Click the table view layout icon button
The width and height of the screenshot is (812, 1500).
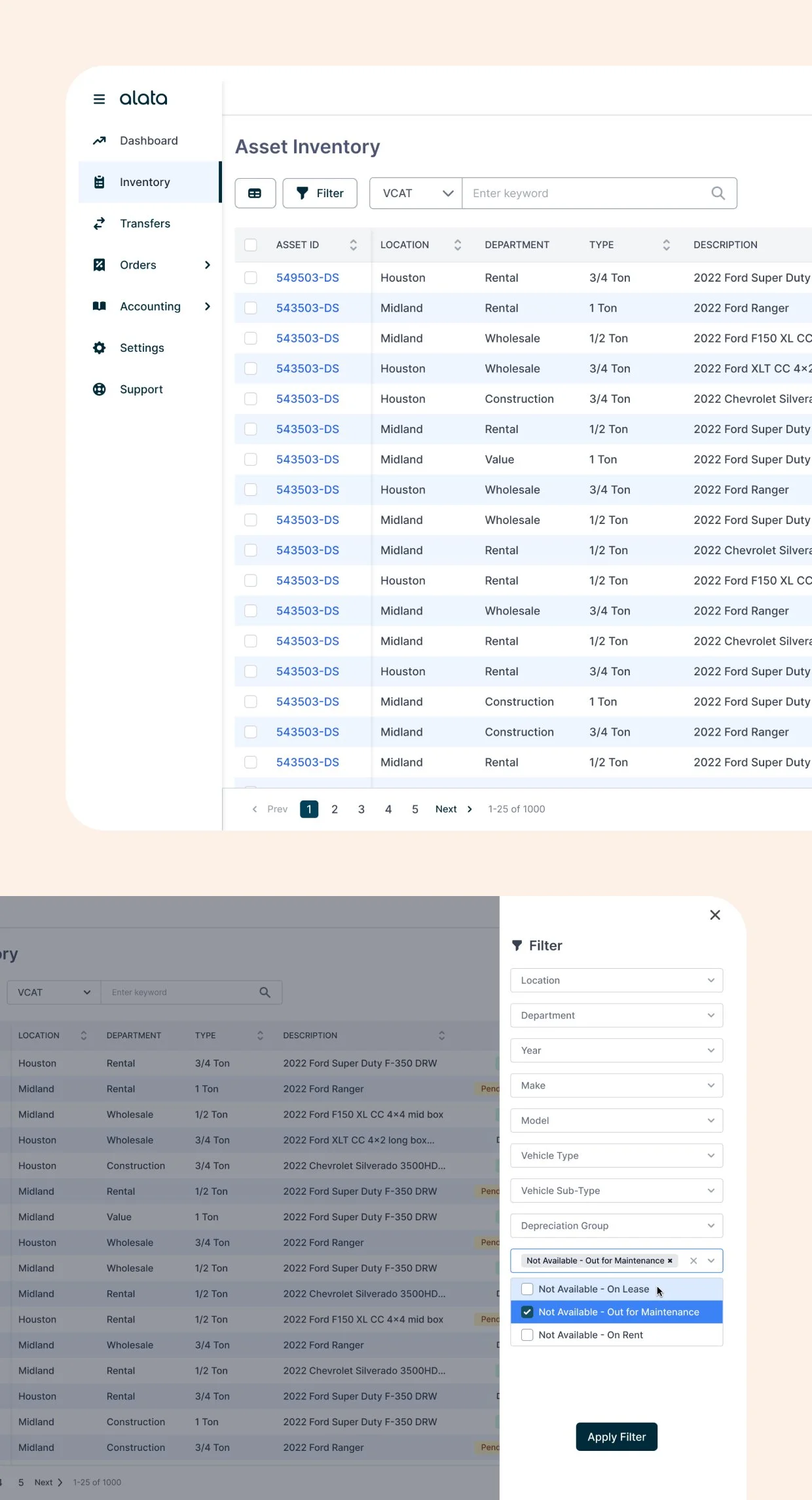click(x=255, y=193)
